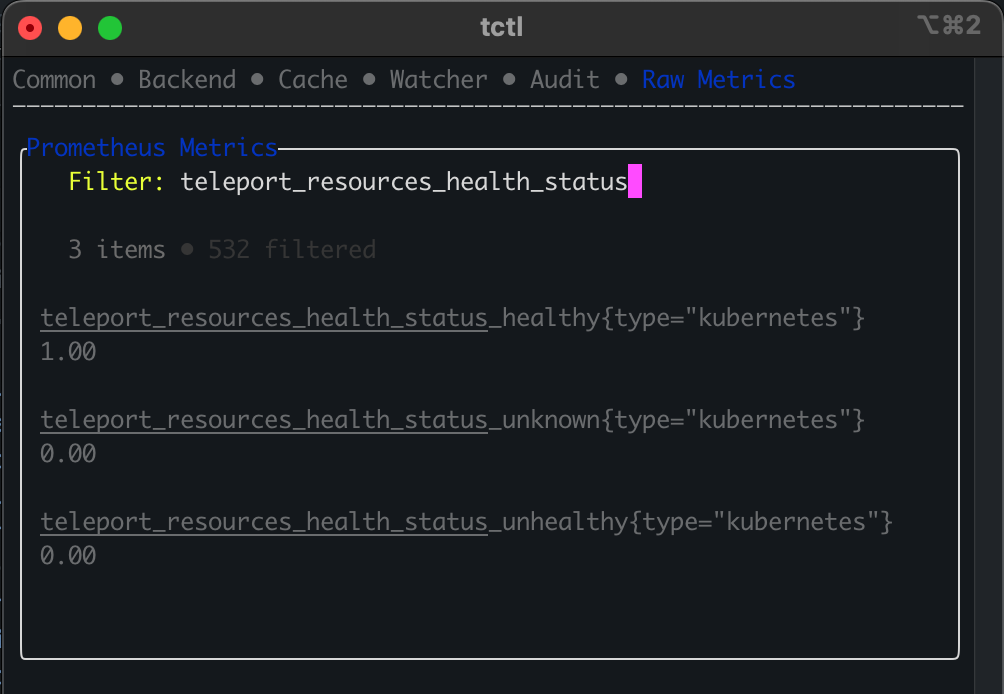Open the Backend tab
1004x694 pixels.
(x=187, y=80)
